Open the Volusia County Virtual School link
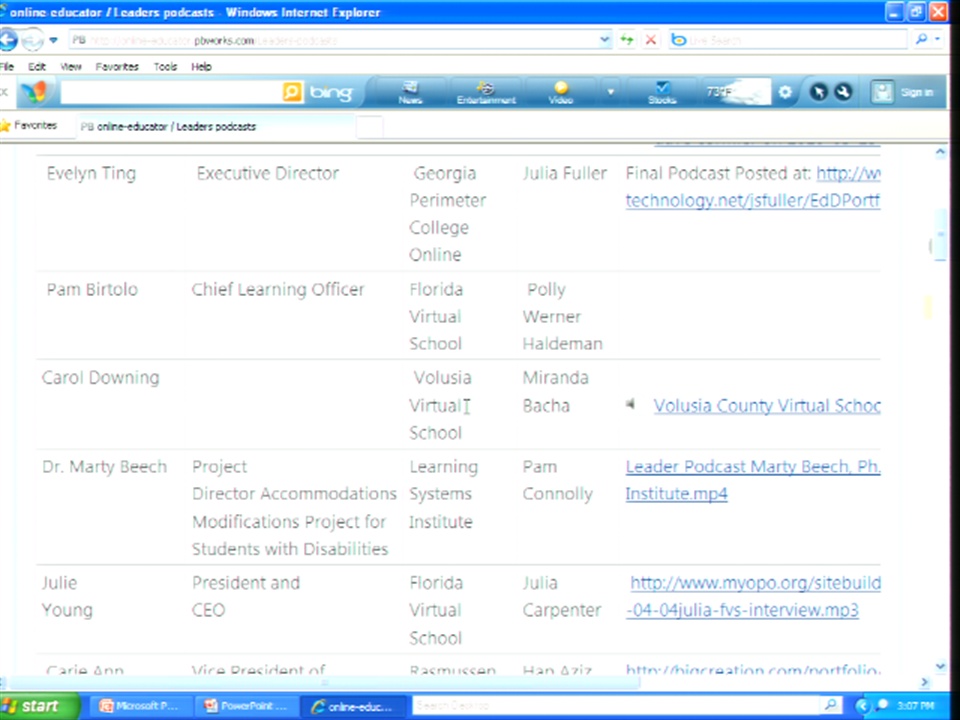This screenshot has height=720, width=960. click(767, 405)
